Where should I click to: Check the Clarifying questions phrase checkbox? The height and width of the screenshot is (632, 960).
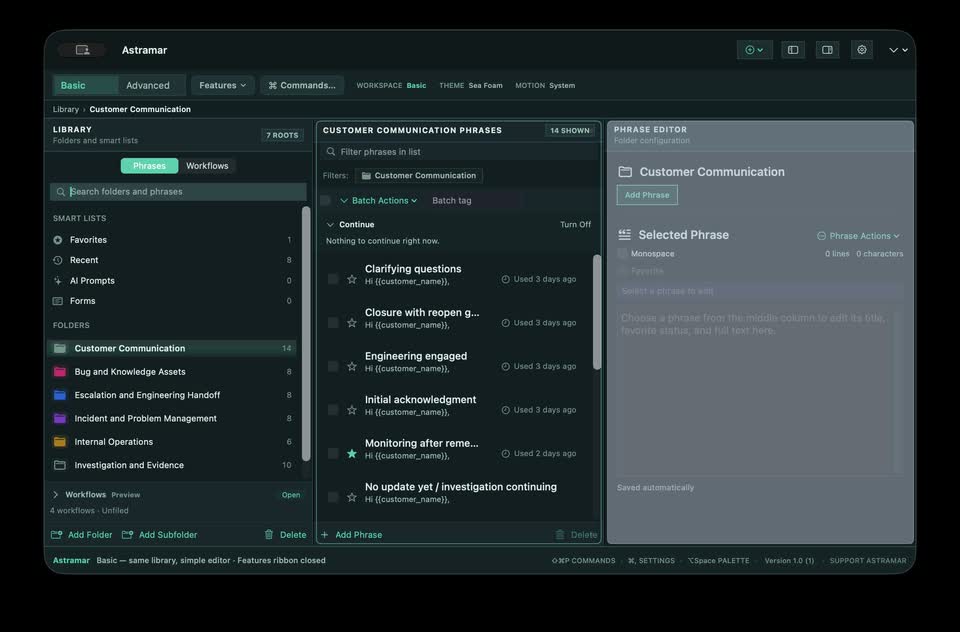(333, 279)
